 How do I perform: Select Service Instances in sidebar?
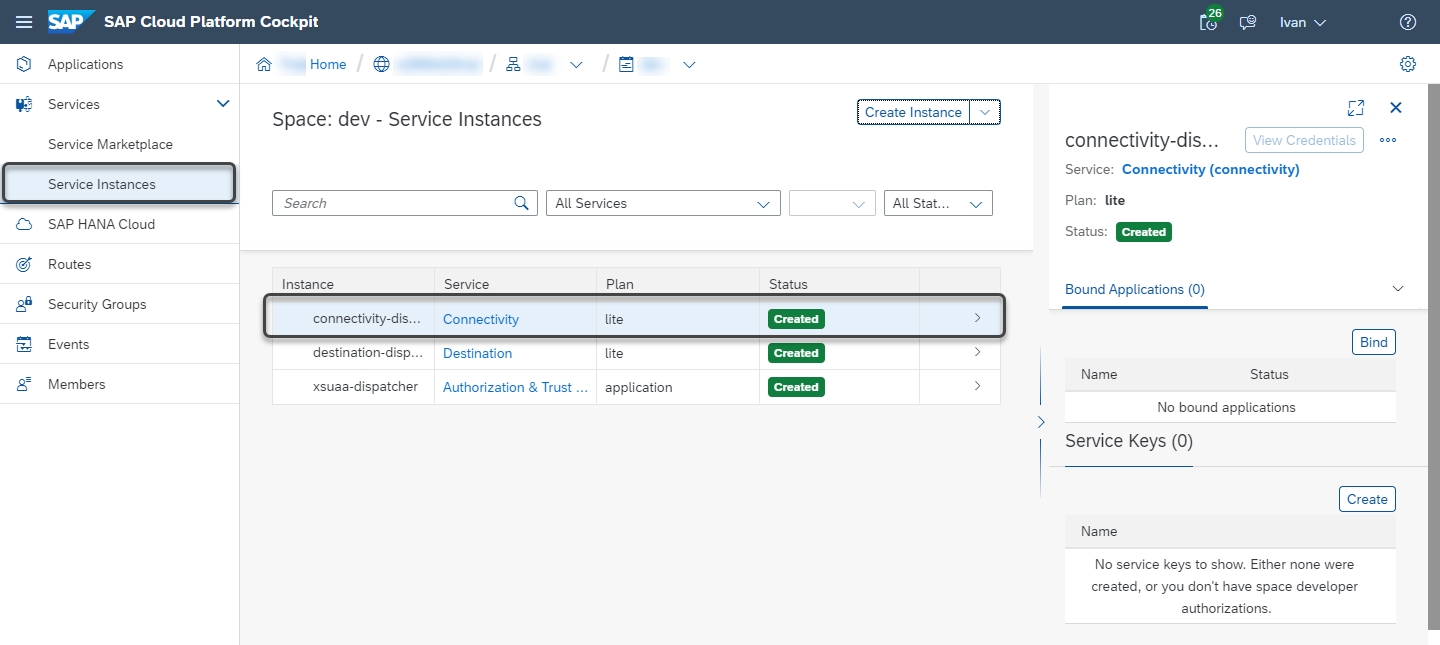click(119, 184)
